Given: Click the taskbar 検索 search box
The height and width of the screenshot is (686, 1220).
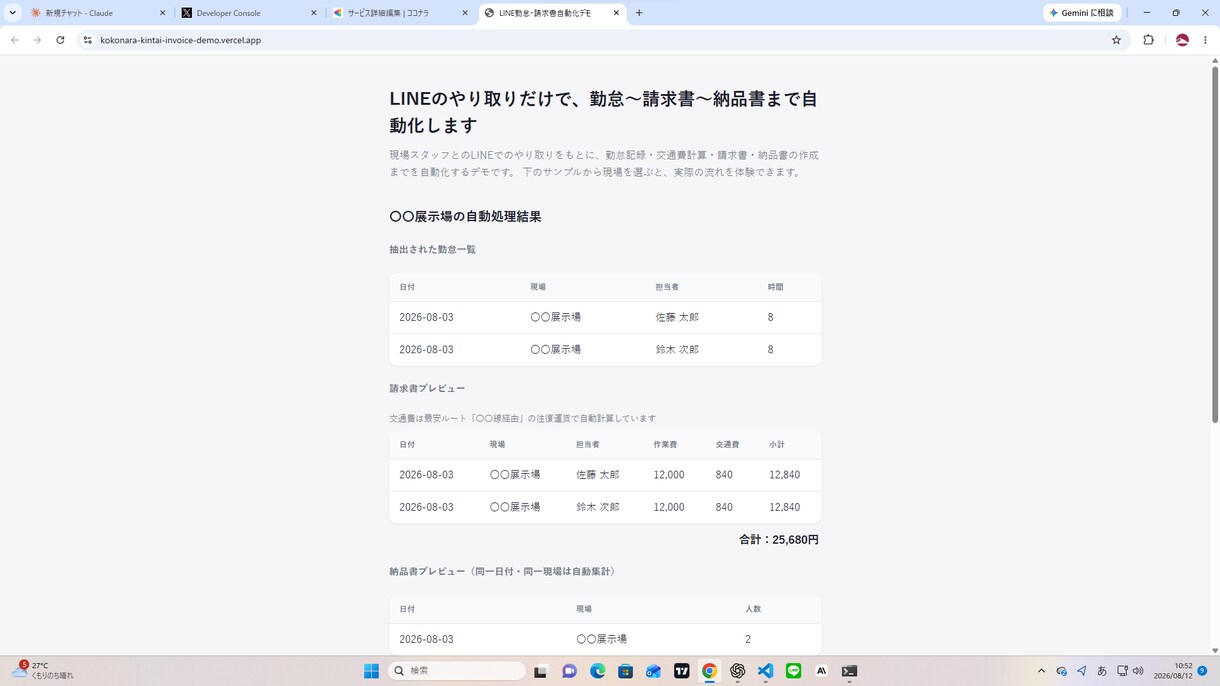Looking at the screenshot, I should [457, 671].
